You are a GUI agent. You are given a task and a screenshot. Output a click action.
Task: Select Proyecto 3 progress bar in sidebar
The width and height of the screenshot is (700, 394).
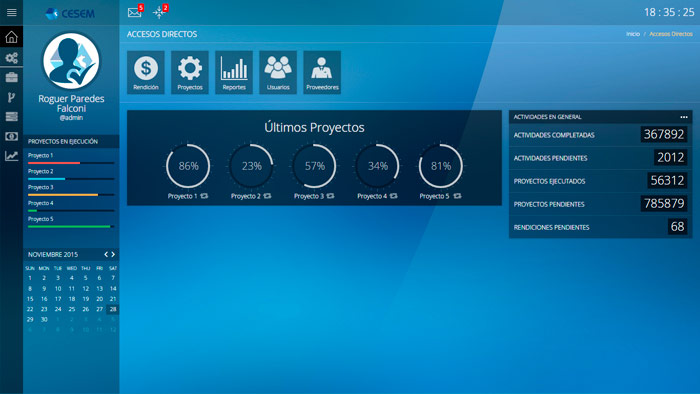coord(71,195)
